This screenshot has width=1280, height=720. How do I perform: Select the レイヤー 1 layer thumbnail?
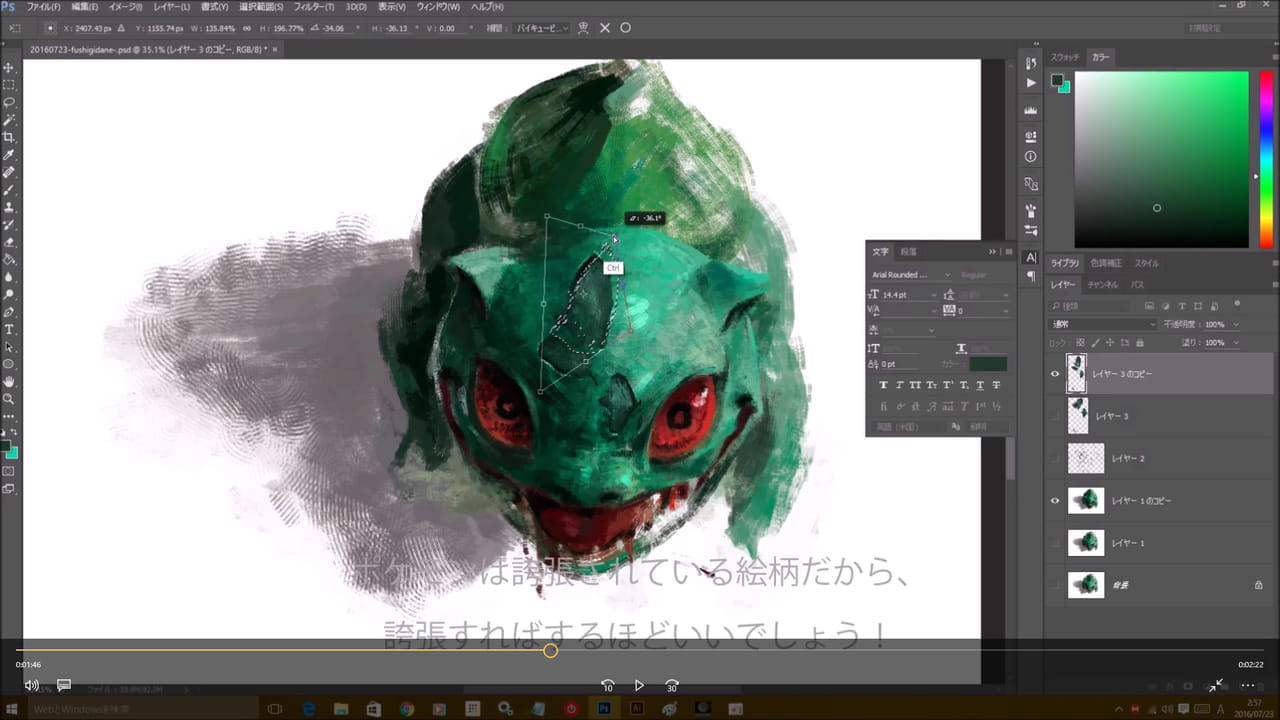[x=1086, y=543]
